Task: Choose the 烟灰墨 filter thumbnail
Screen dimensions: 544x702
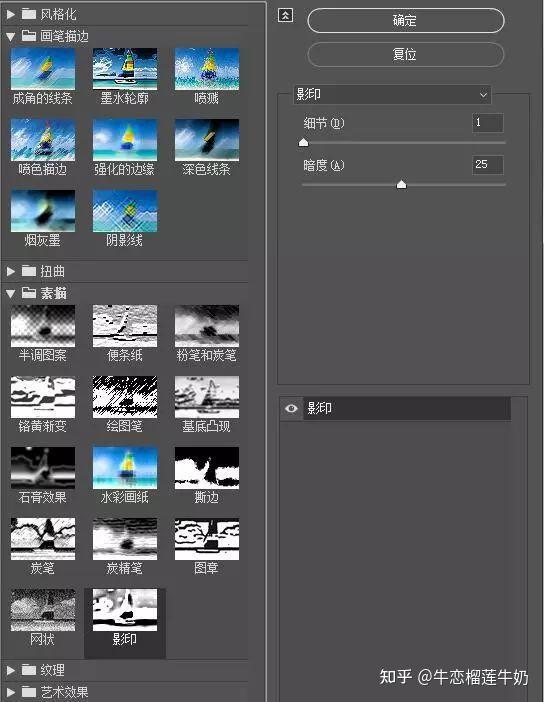Action: tap(43, 211)
